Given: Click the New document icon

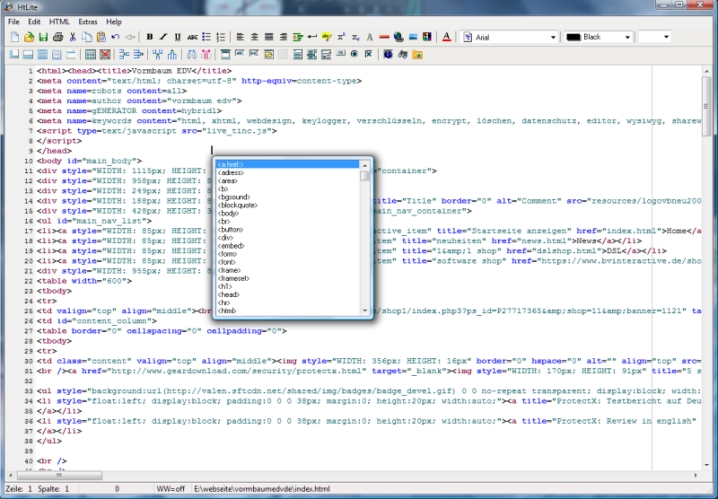Looking at the screenshot, I should click(x=14, y=37).
